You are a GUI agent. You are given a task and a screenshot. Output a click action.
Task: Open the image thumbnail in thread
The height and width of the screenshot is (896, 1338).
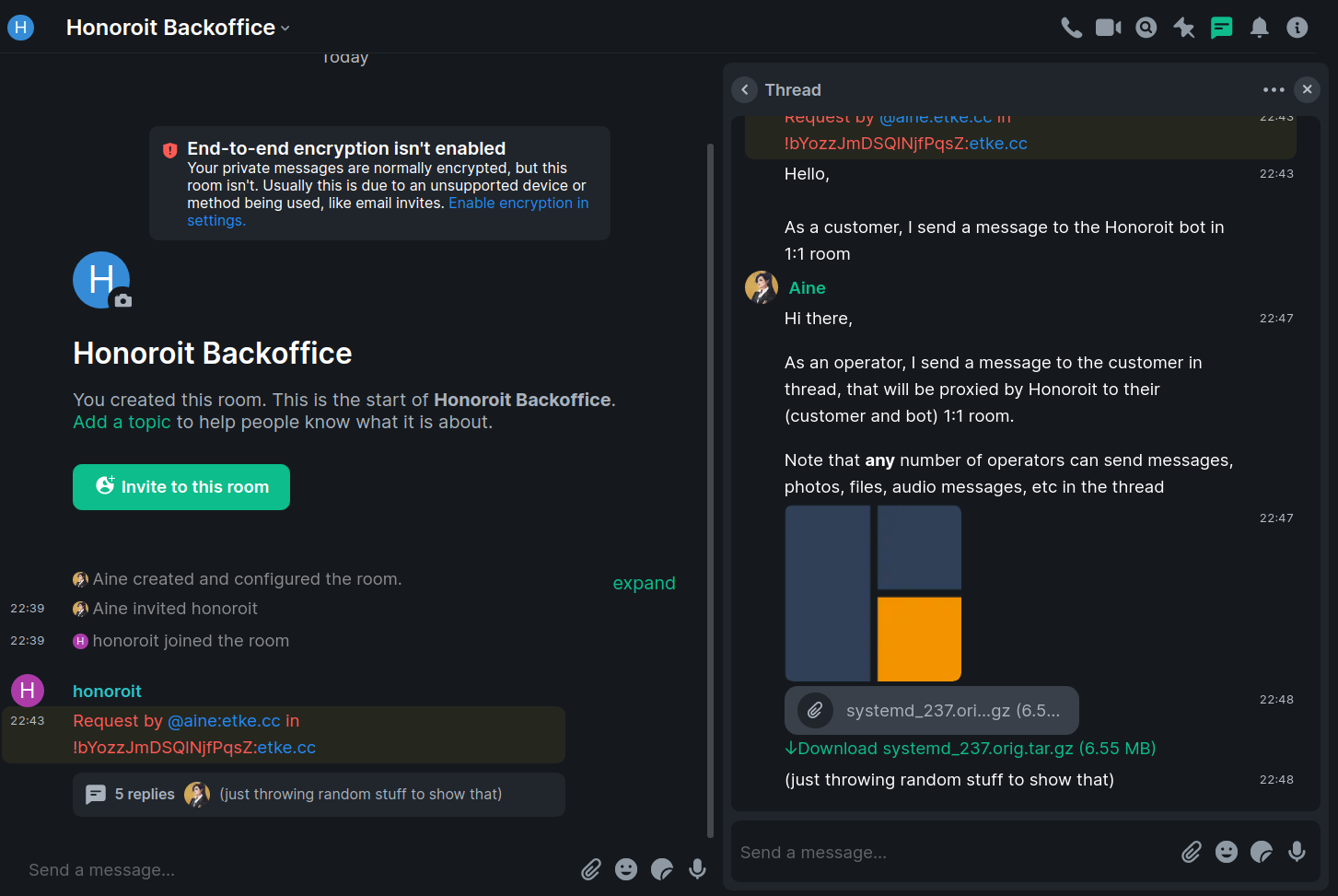(873, 593)
